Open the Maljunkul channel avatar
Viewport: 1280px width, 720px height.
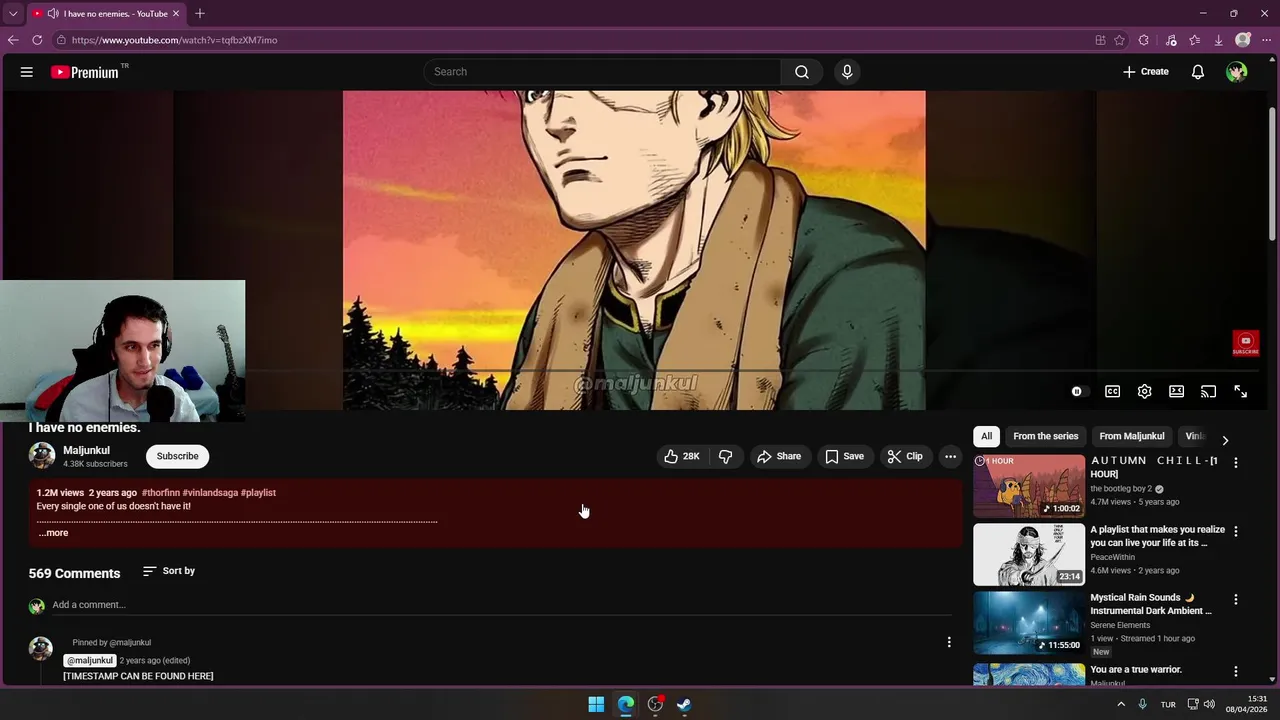(x=42, y=455)
